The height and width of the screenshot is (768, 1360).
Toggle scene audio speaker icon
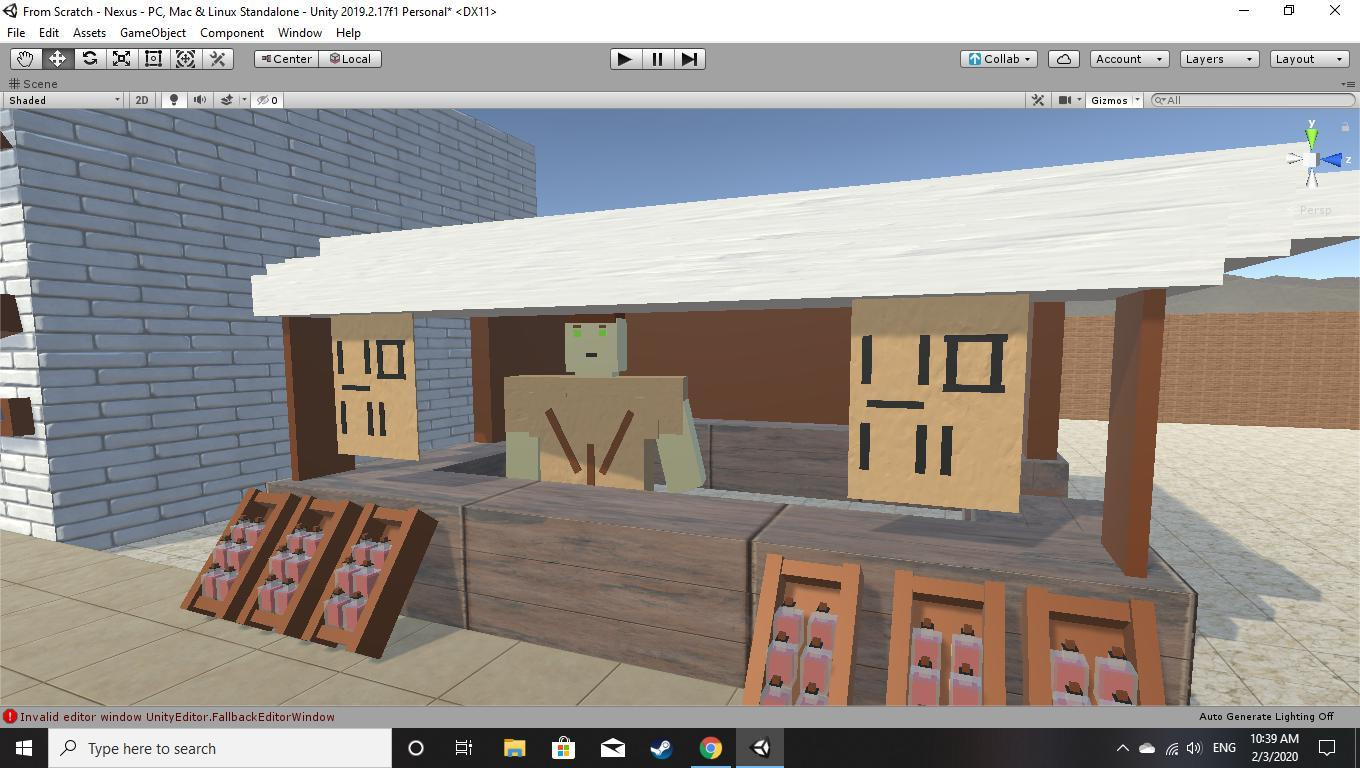coord(200,100)
